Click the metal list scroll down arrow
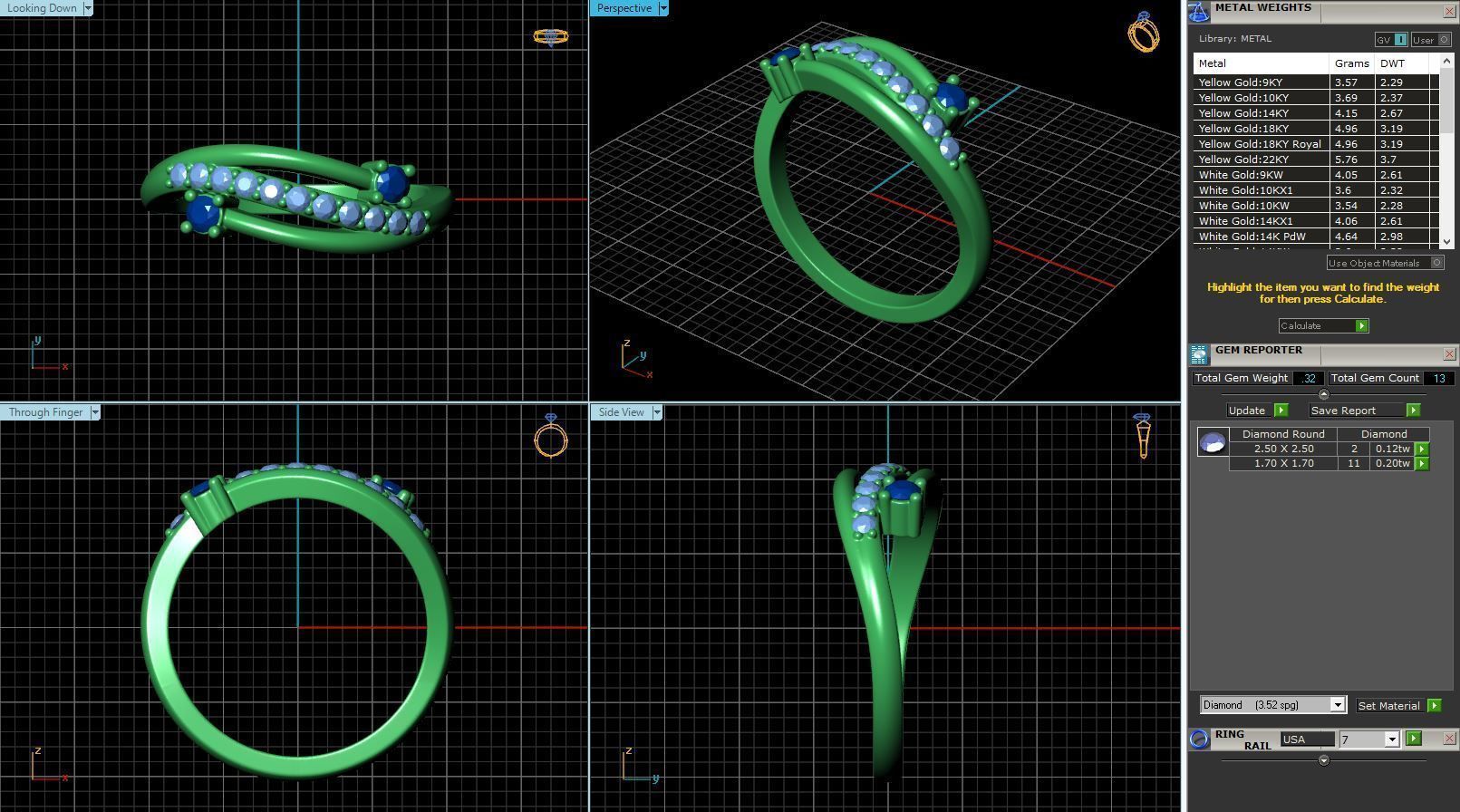This screenshot has height=812, width=1460. (1446, 242)
